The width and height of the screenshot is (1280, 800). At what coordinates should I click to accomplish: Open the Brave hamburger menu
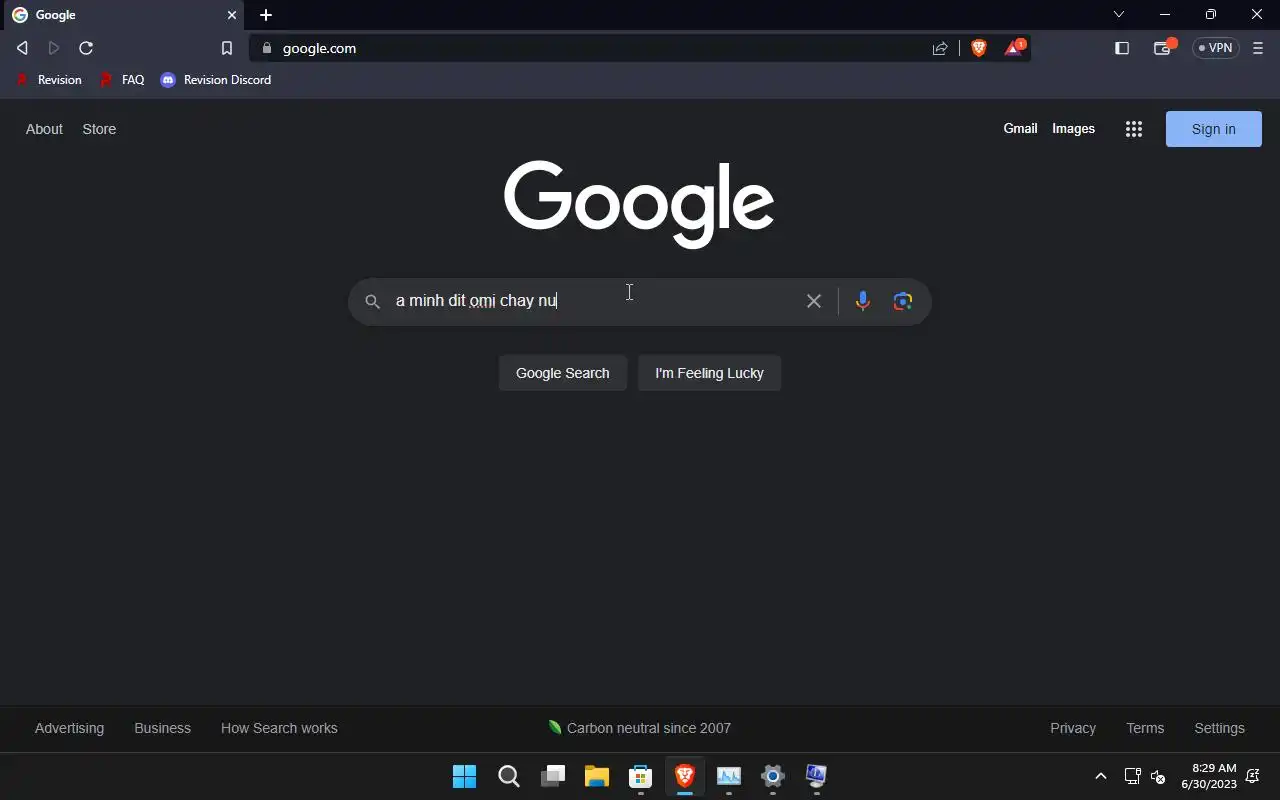coord(1258,48)
